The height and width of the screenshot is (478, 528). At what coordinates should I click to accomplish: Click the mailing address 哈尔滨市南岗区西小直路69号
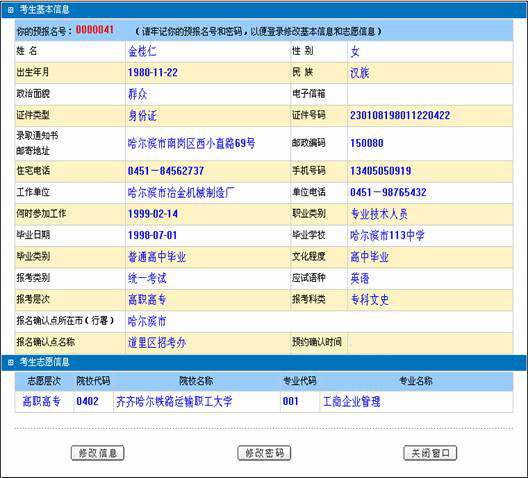191,144
